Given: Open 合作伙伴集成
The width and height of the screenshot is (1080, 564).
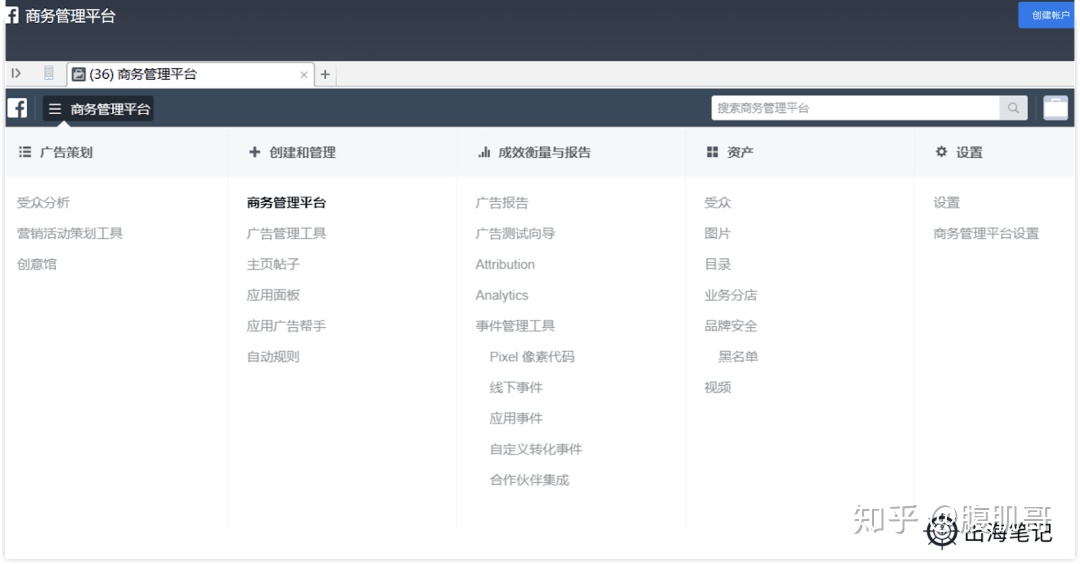Looking at the screenshot, I should (x=530, y=480).
